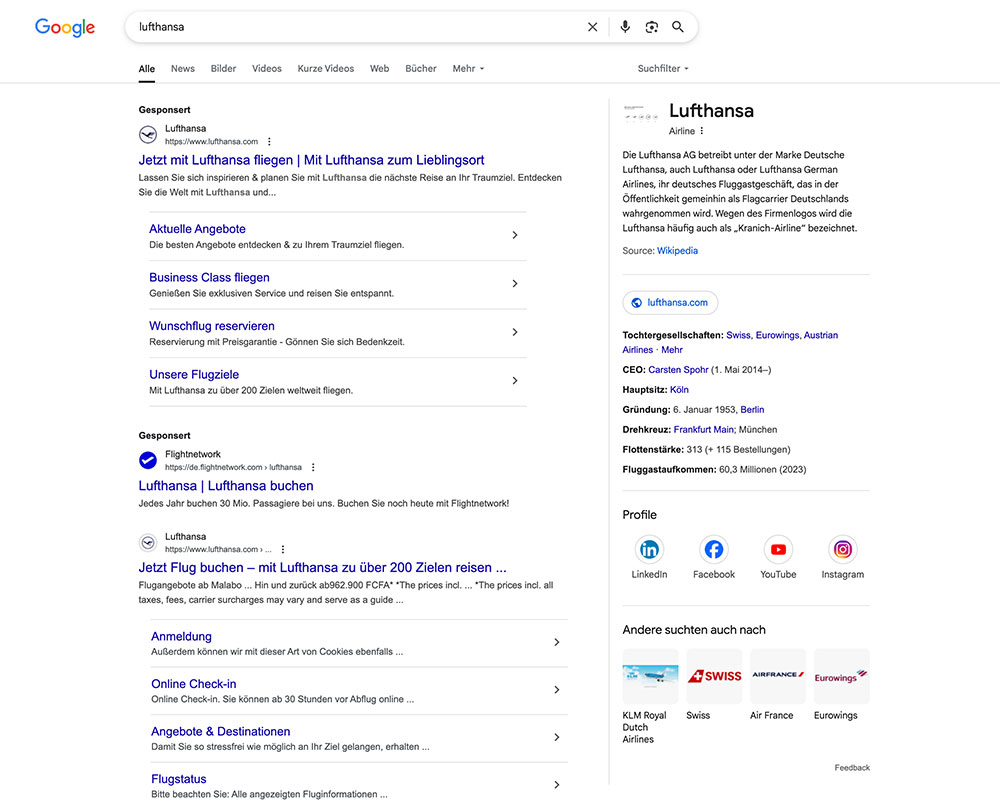Select KLM Royal Dutch Airlines thumbnail
Screen dimensions: 1000x811
pyautogui.click(x=651, y=676)
